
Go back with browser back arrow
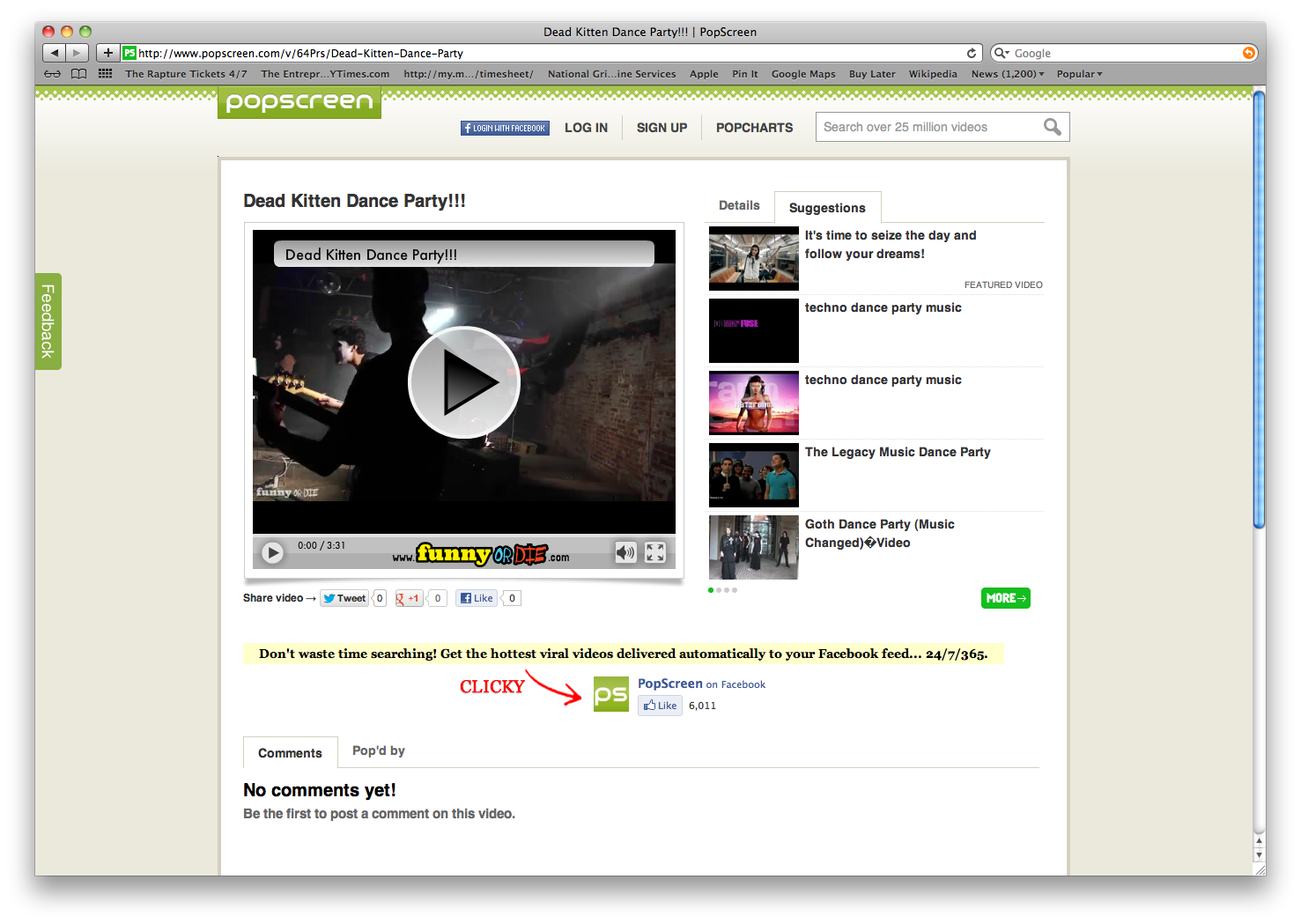54,53
